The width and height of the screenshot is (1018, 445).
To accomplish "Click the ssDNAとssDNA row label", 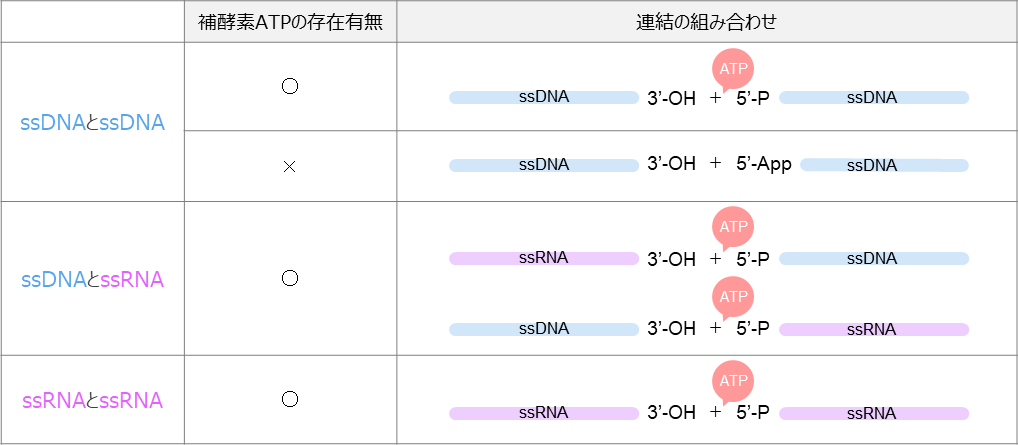I will click(92, 123).
